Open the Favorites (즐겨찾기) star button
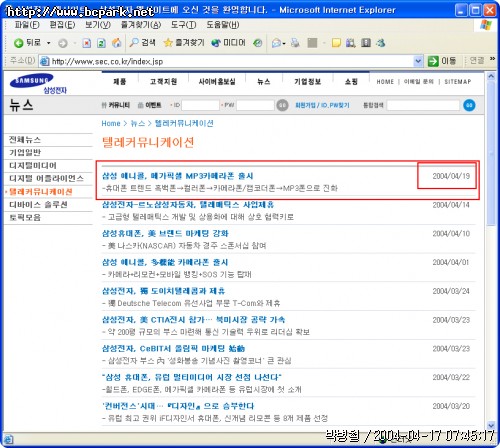The width and height of the screenshot is (500, 448). (184, 43)
